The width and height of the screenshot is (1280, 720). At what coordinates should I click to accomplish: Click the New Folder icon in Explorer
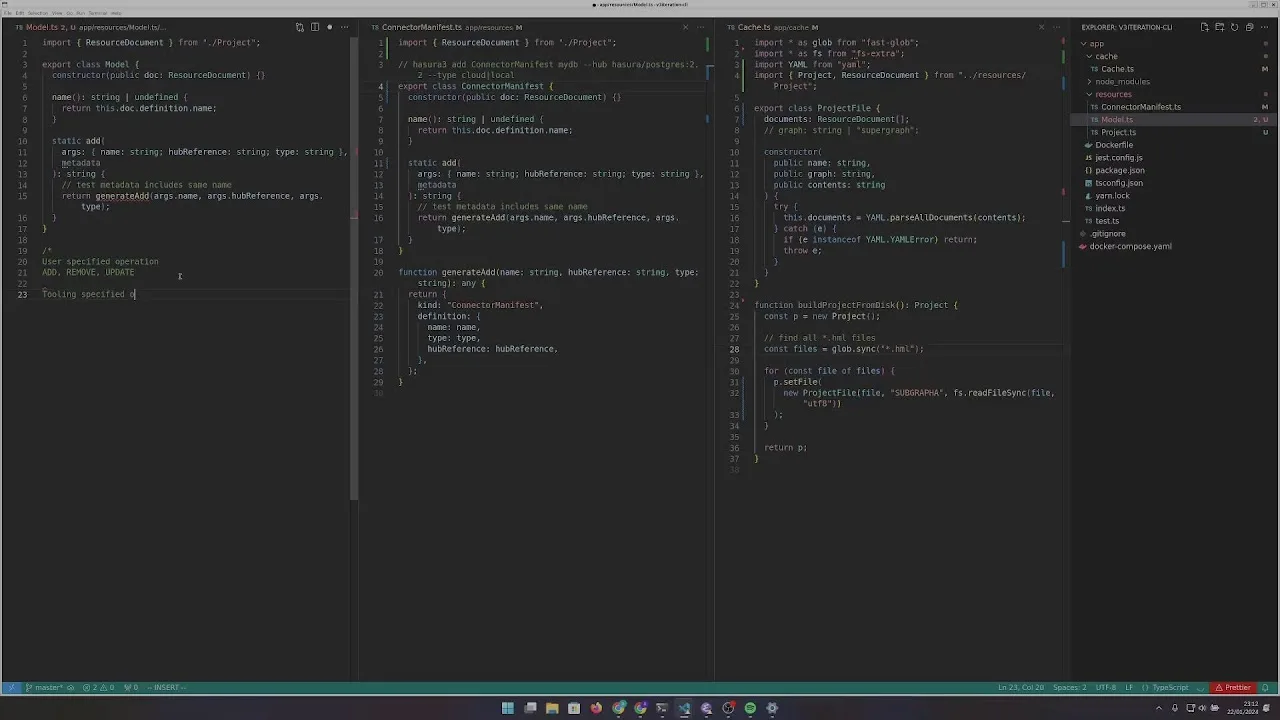(x=1219, y=27)
